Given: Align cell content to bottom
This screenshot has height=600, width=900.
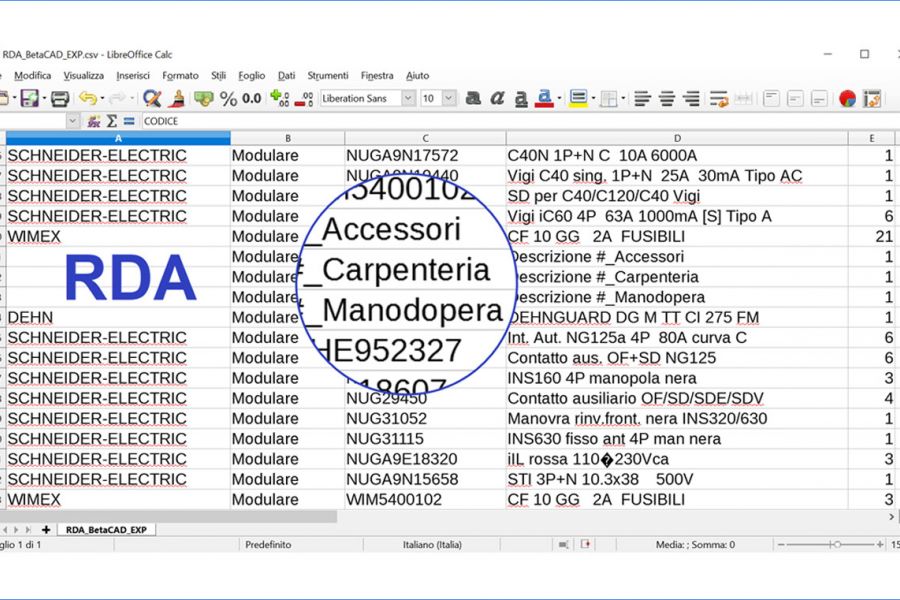Looking at the screenshot, I should [x=819, y=99].
